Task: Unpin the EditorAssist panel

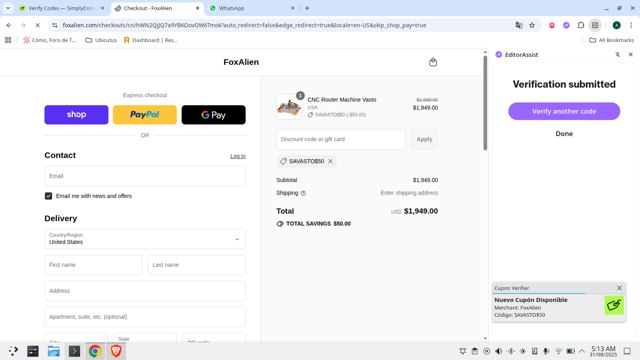Action: click(618, 54)
